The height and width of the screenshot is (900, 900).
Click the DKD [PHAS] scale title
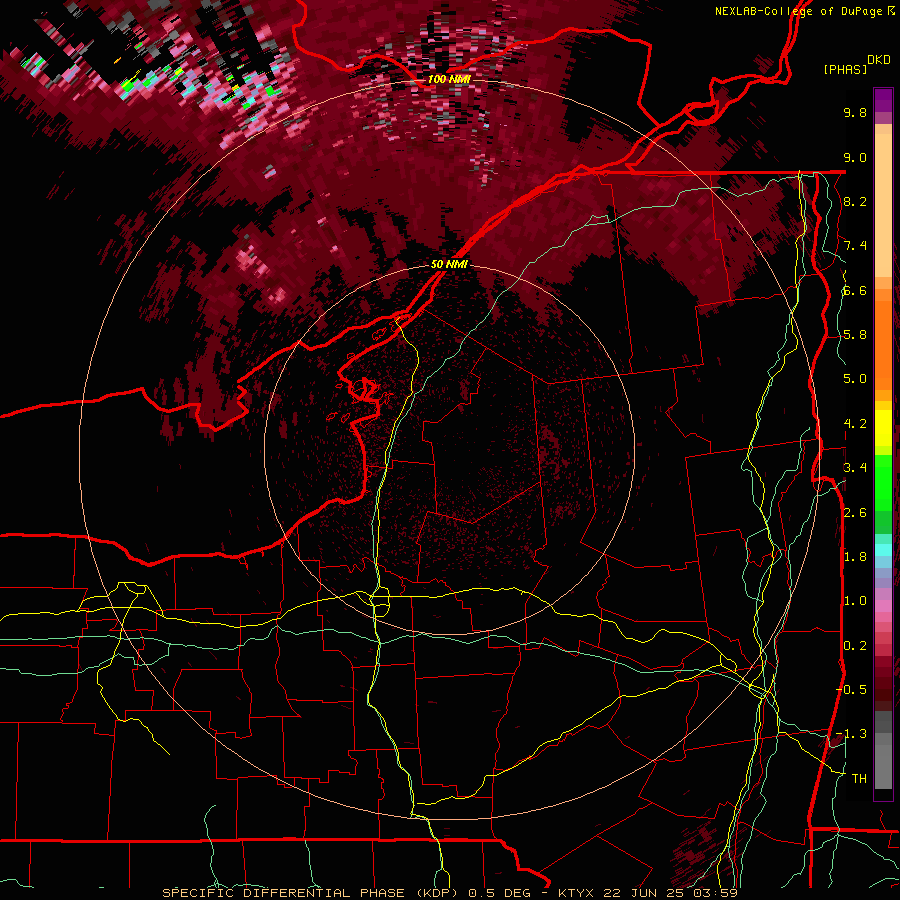point(856,64)
